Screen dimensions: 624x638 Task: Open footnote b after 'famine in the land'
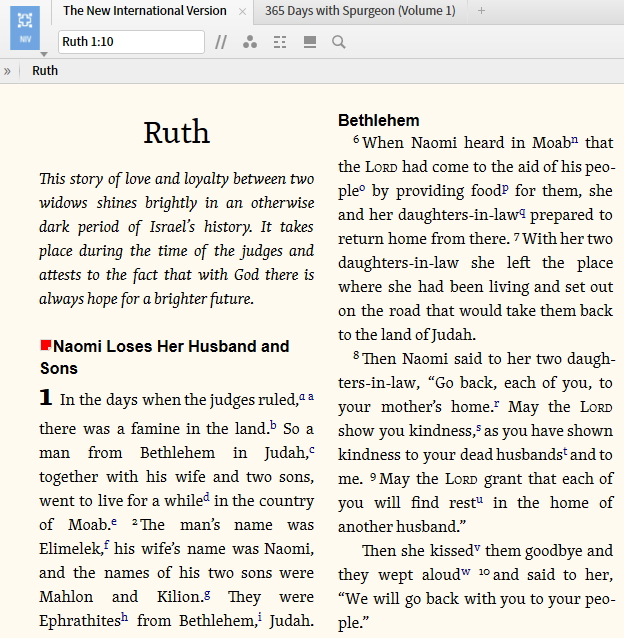(273, 425)
